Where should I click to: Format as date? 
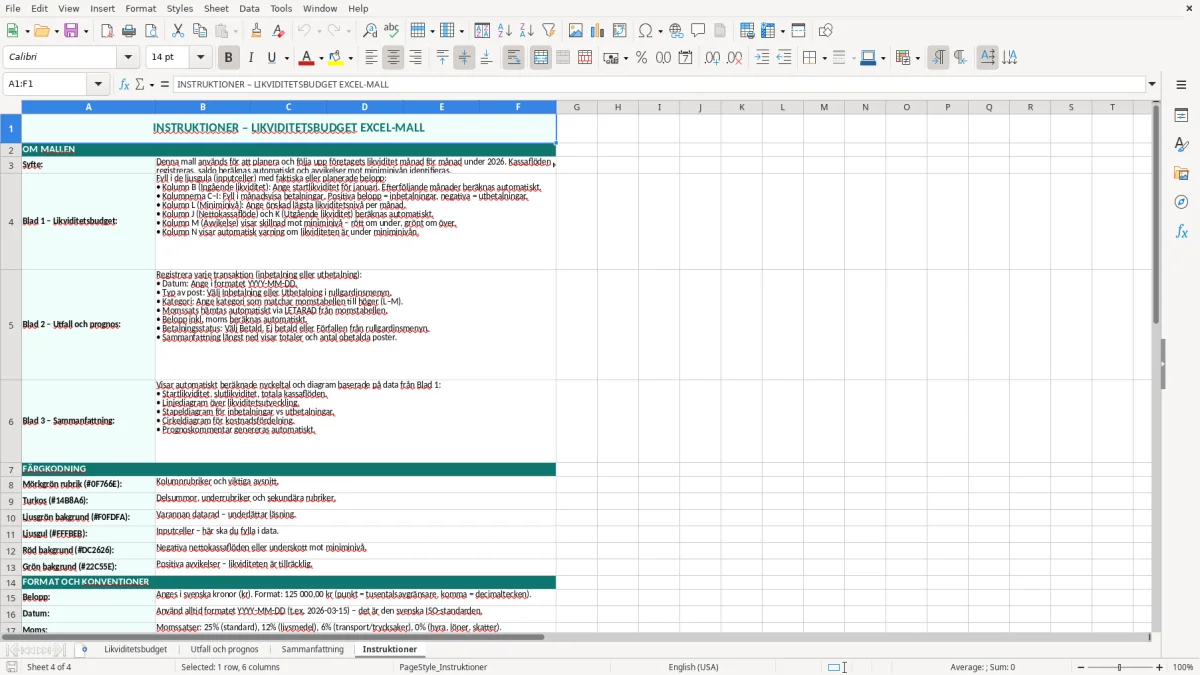(x=685, y=58)
